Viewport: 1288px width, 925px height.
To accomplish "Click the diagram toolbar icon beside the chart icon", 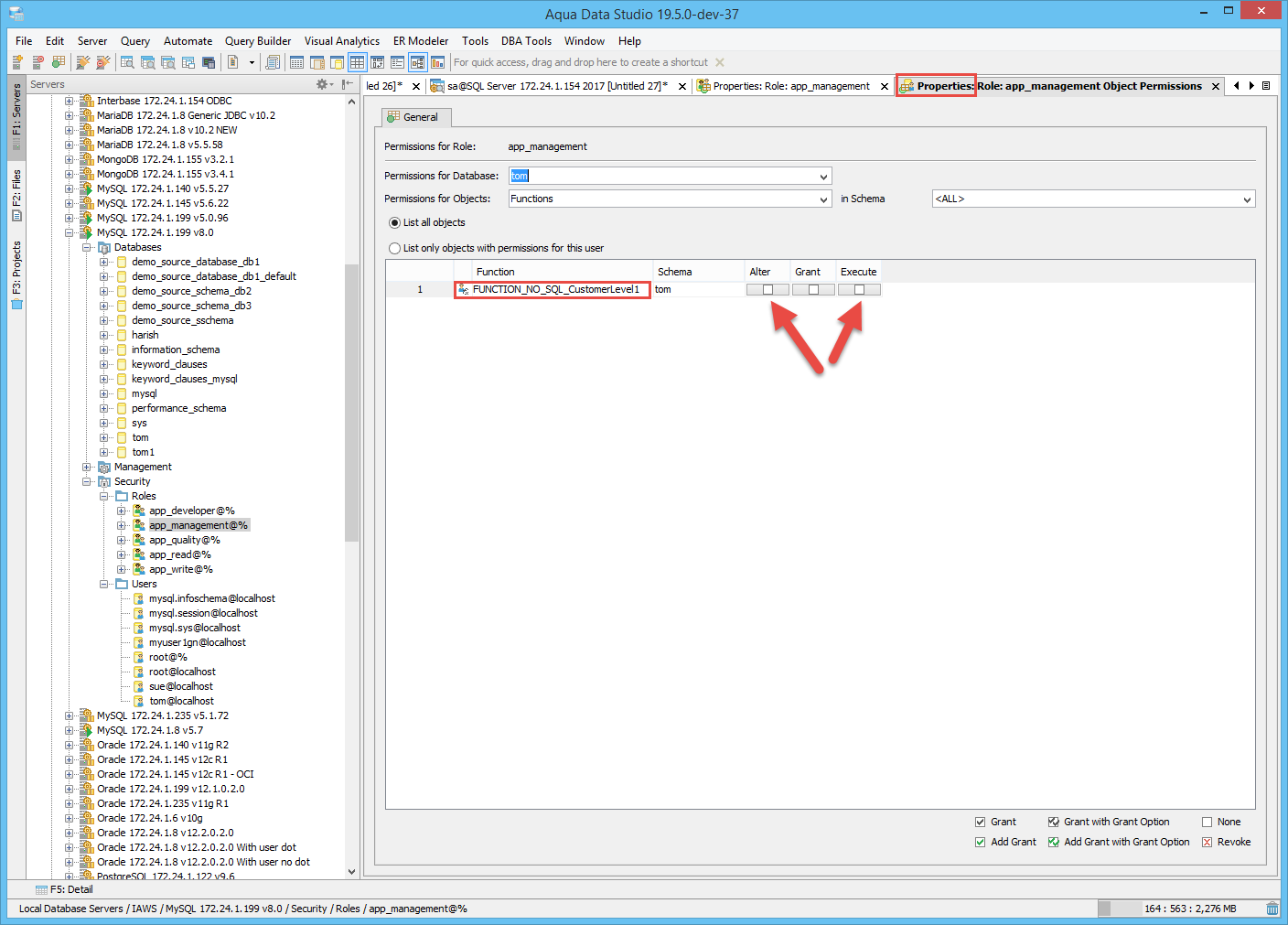I will coord(417,62).
